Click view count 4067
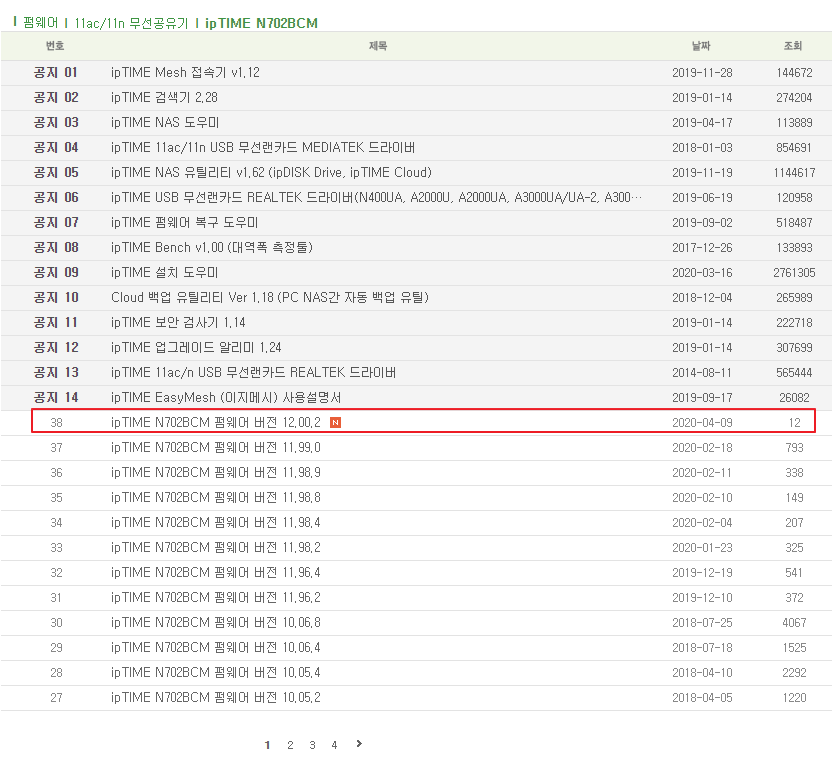Screen dimensions: 833x760 click(794, 622)
